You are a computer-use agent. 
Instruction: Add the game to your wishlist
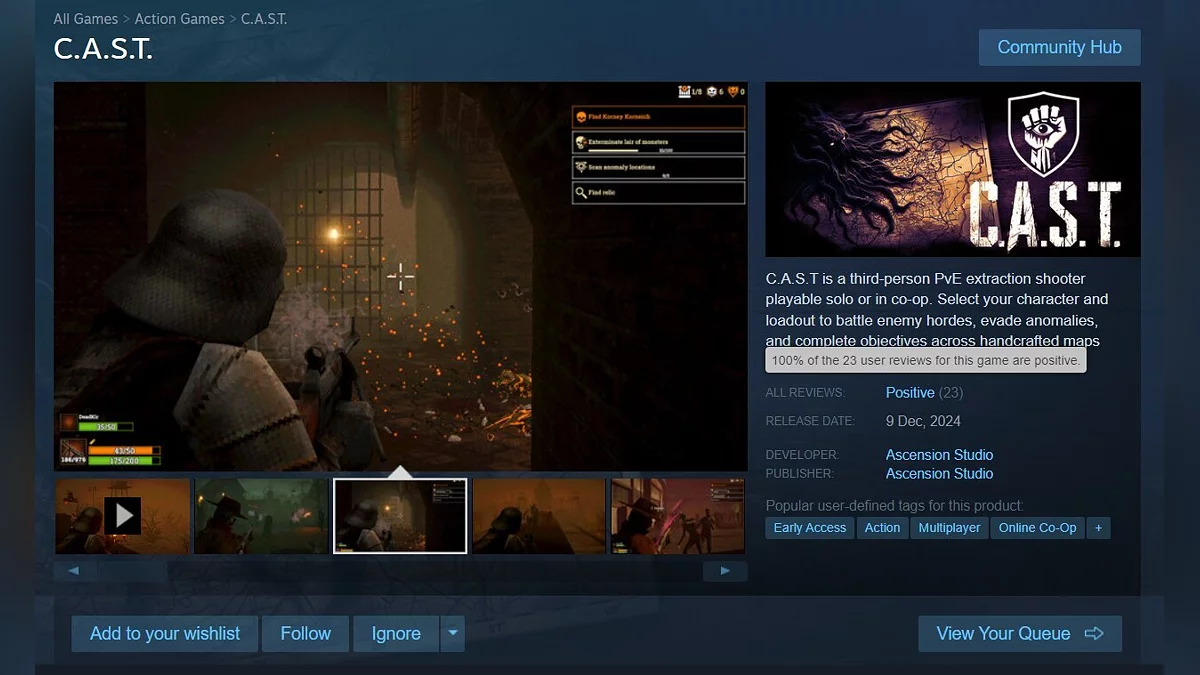[165, 633]
